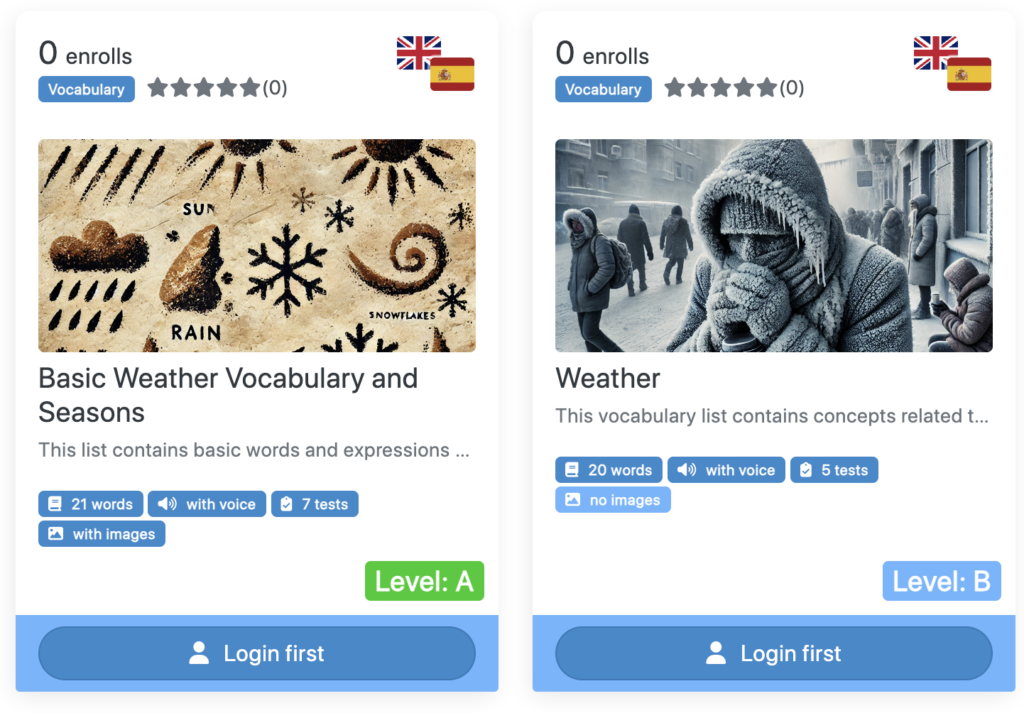Image resolution: width=1024 pixels, height=713 pixels.
Task: Open the cave-painting weather symbols thumbnail
Action: click(257, 246)
